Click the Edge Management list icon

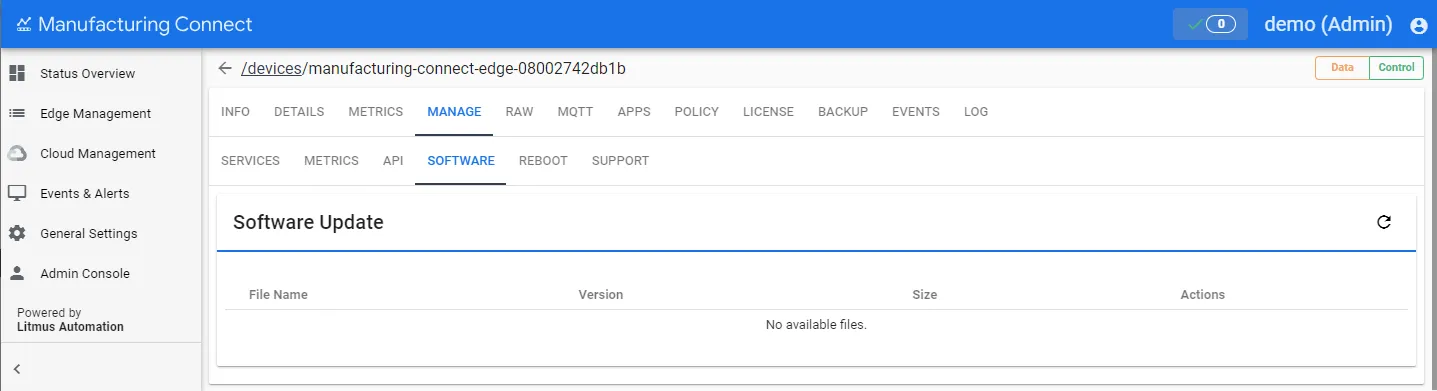(x=17, y=113)
